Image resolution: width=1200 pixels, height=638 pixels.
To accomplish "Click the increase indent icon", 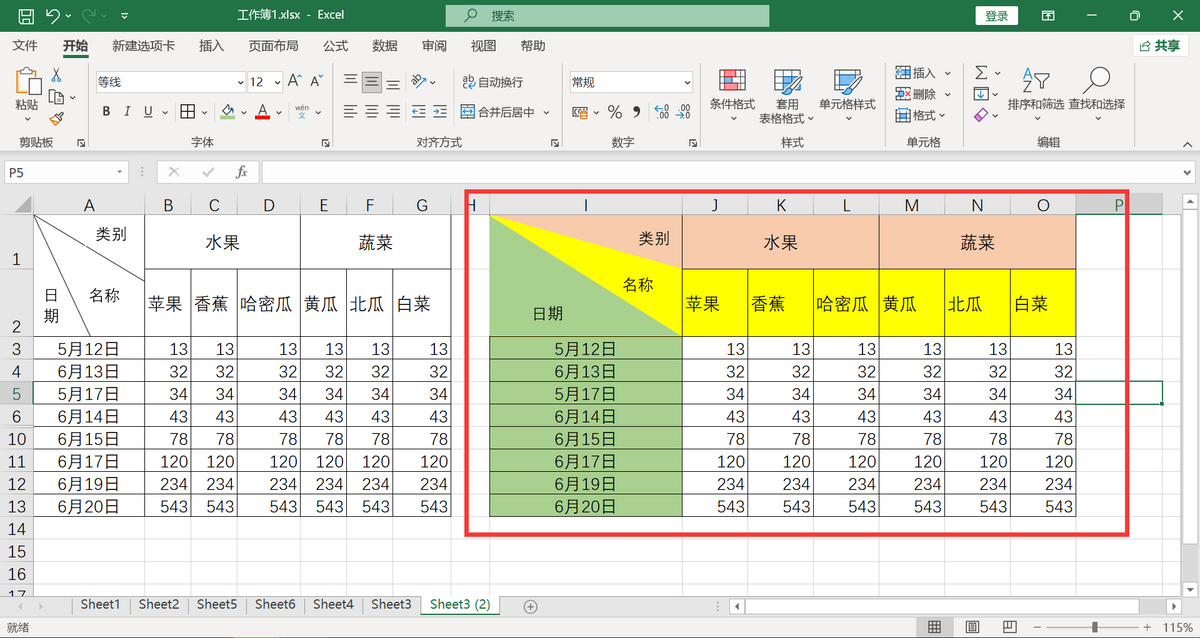I will click(442, 112).
